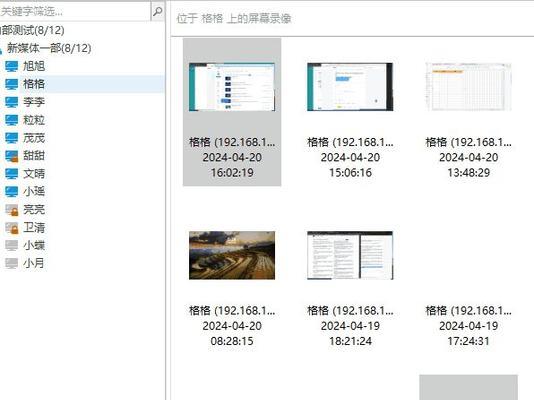
Task: Open the 15:06:16 recording thumbnail
Action: click(x=350, y=87)
